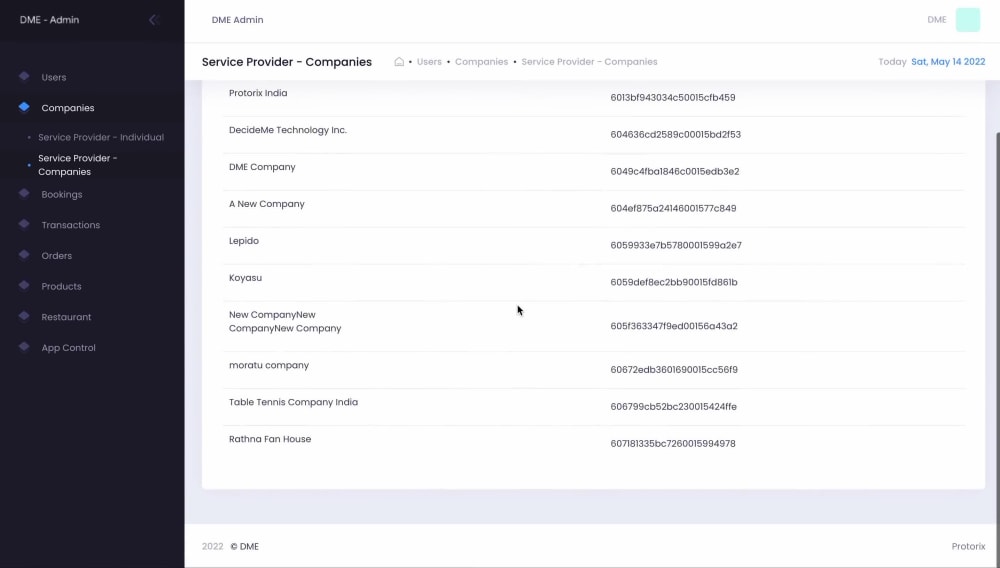Open the Restaurant menu item
The image size is (1000, 568).
pyautogui.click(x=66, y=317)
